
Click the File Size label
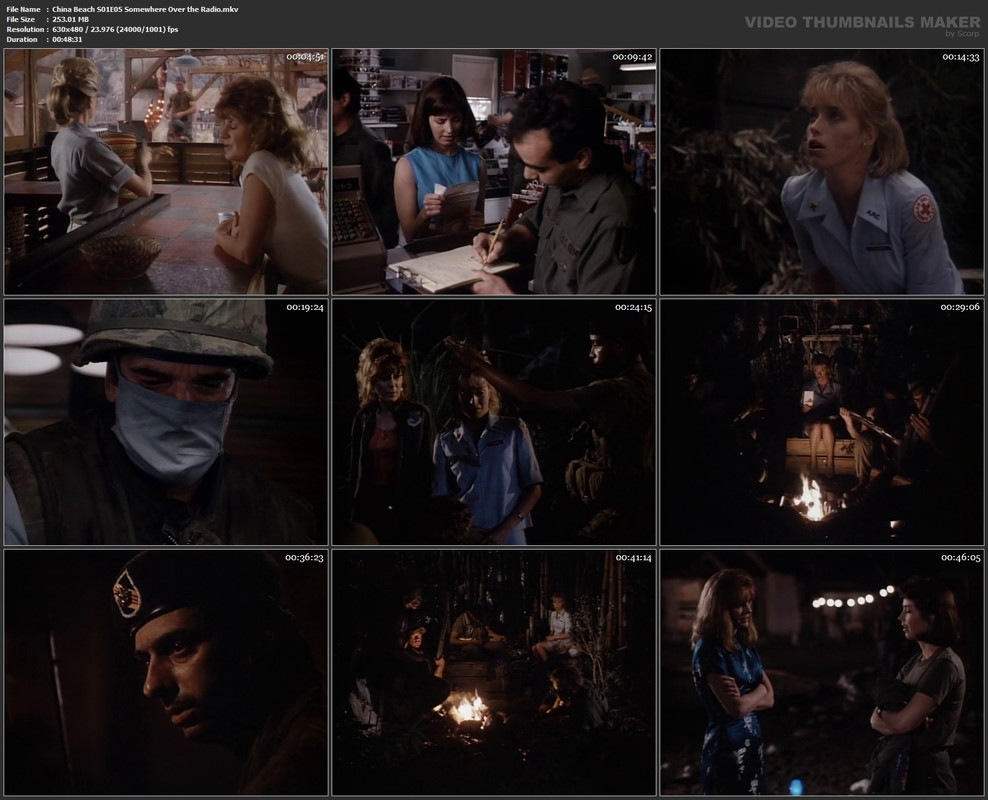tap(21, 20)
